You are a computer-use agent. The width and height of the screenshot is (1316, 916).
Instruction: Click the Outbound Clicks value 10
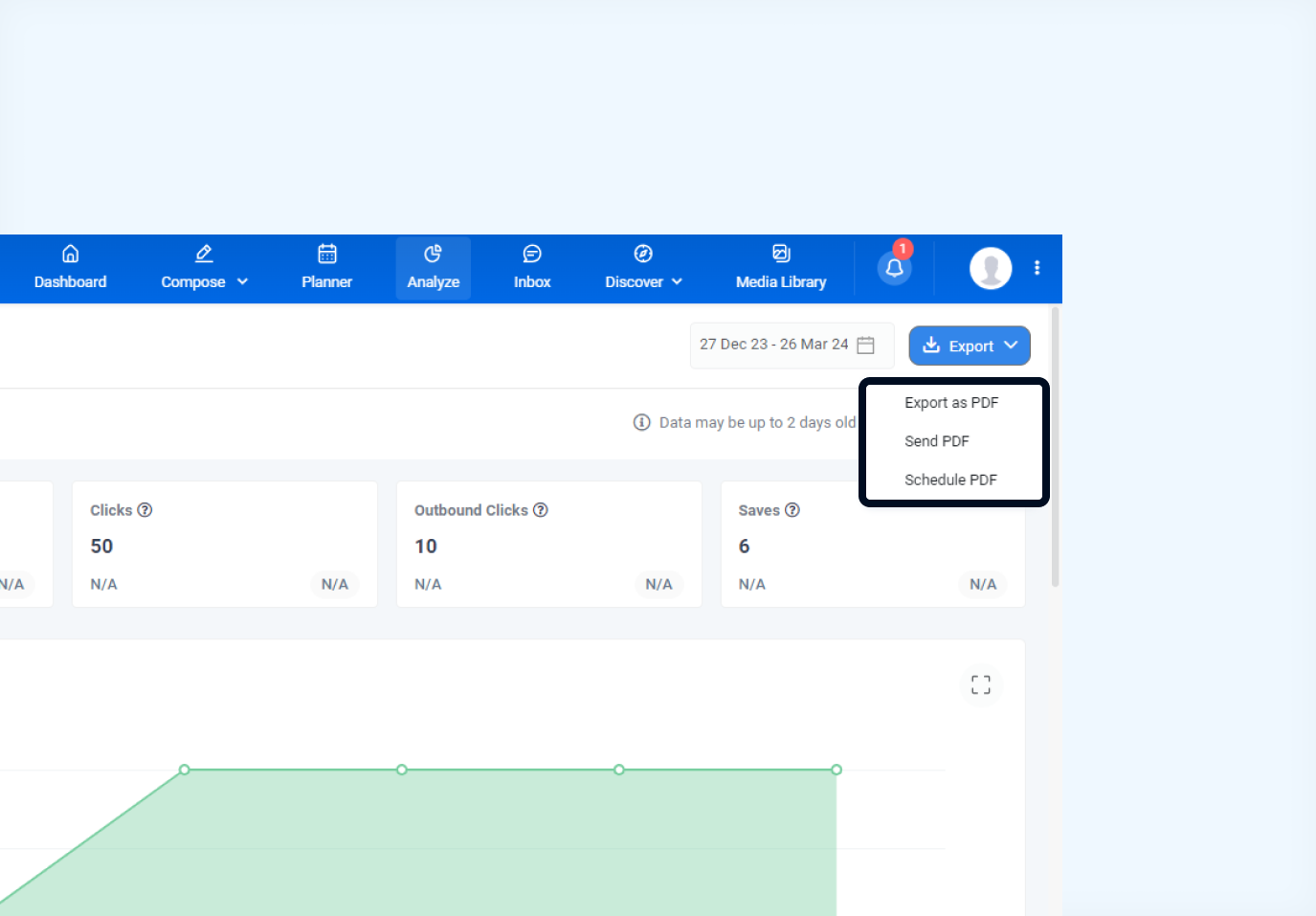click(x=426, y=547)
